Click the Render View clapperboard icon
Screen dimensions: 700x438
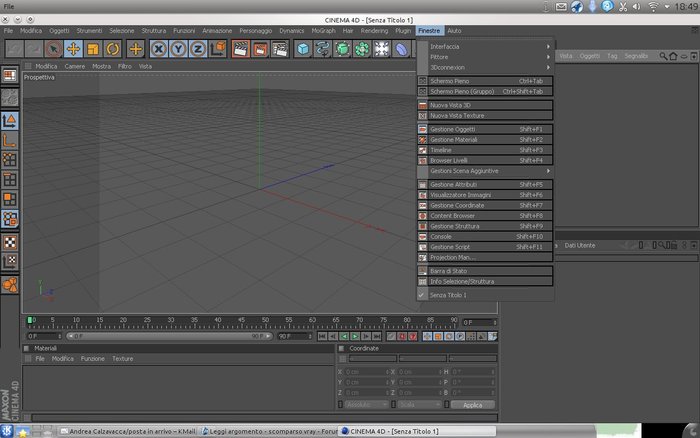tap(240, 49)
